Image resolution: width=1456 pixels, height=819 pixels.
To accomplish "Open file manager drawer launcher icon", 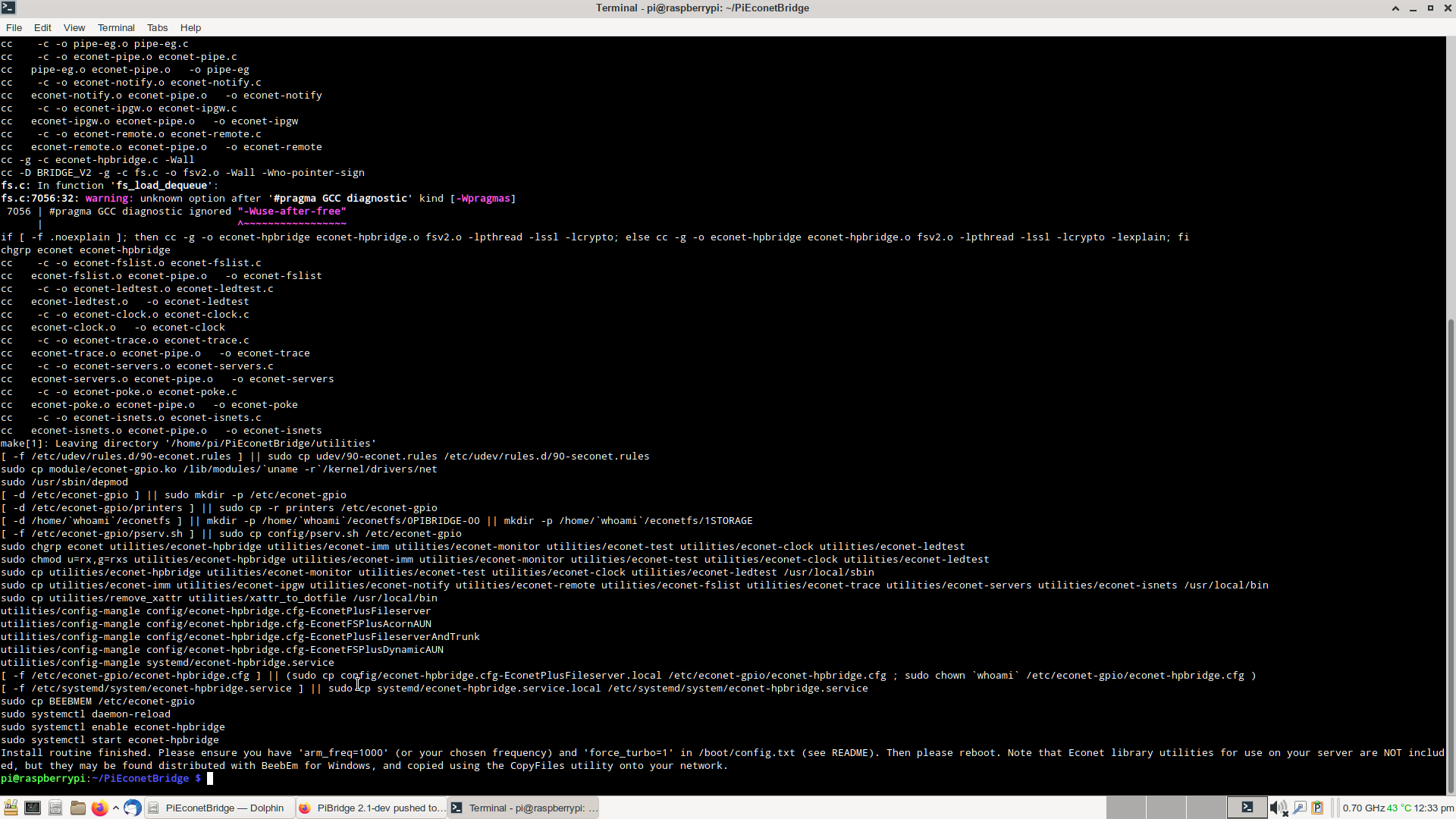I will pyautogui.click(x=55, y=808).
